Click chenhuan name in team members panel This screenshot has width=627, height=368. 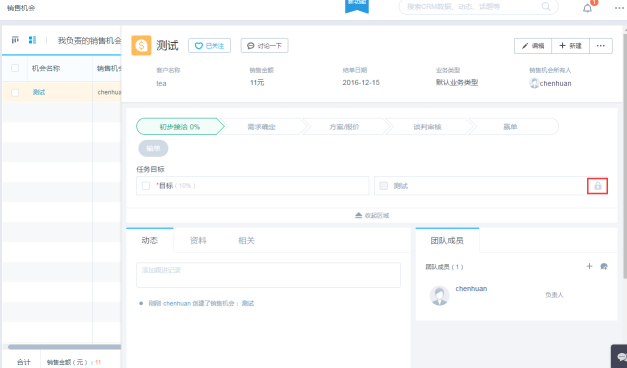[x=471, y=288]
